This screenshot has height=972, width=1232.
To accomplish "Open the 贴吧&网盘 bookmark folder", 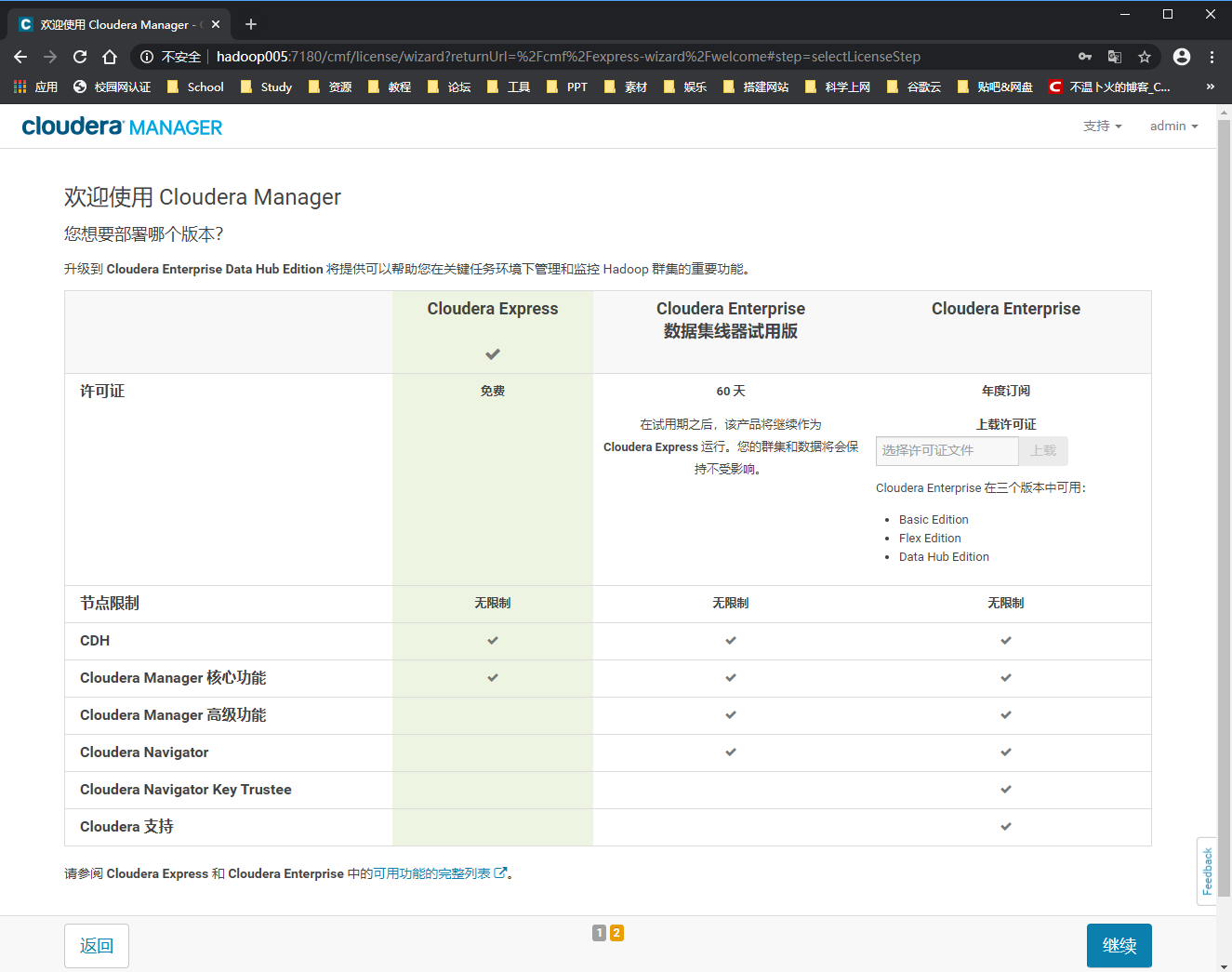I will 995,87.
